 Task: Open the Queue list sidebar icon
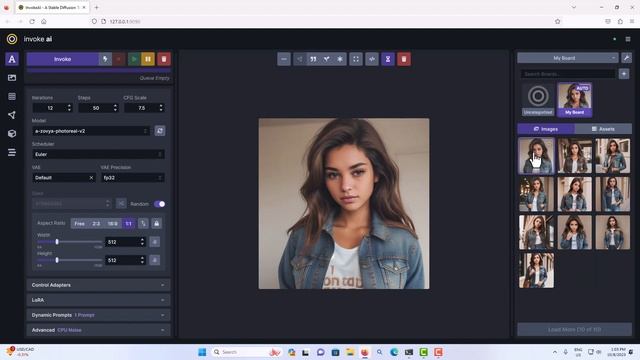[12, 152]
